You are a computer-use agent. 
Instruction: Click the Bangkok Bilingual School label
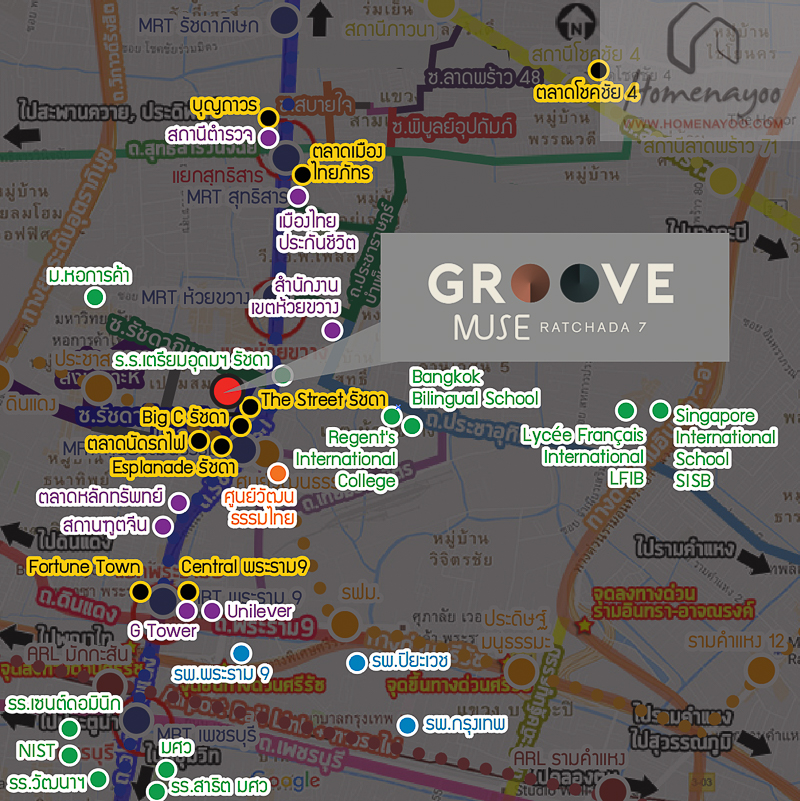tap(475, 388)
